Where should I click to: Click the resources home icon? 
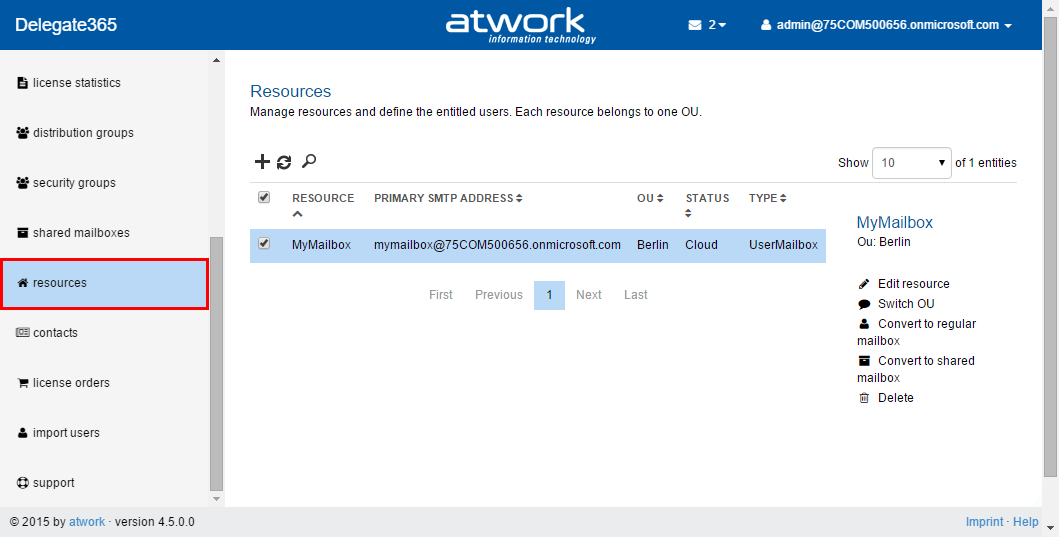coord(23,282)
